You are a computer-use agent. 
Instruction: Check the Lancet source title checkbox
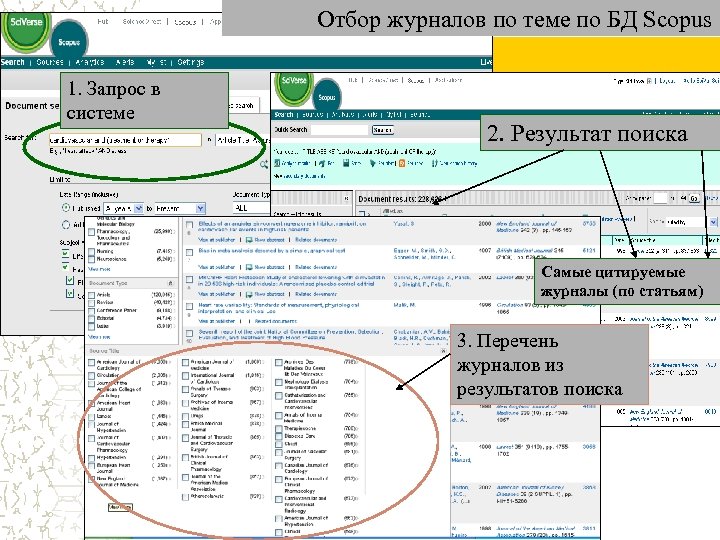pos(91,416)
